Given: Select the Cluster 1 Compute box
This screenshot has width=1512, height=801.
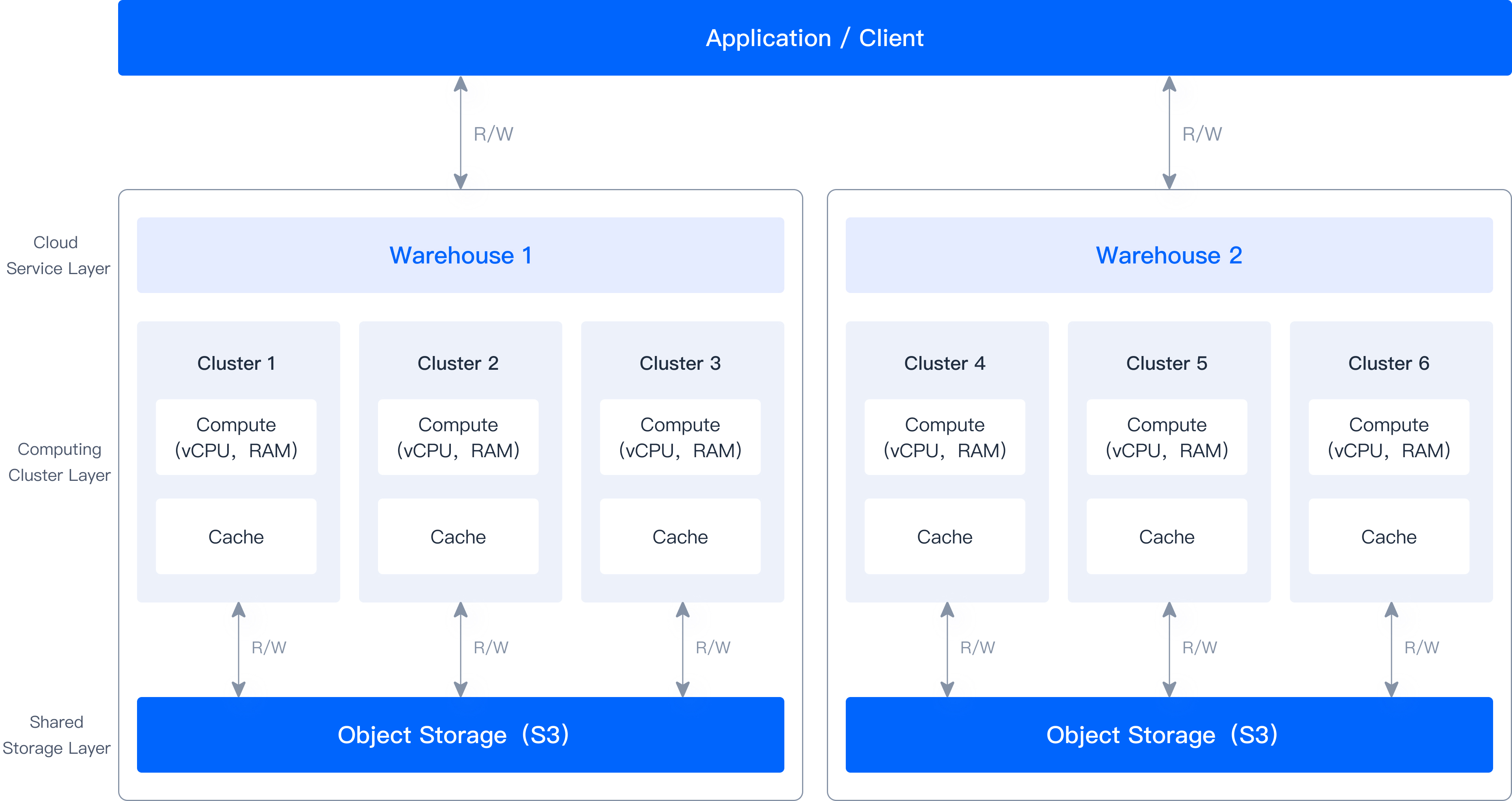Looking at the screenshot, I should click(x=236, y=437).
